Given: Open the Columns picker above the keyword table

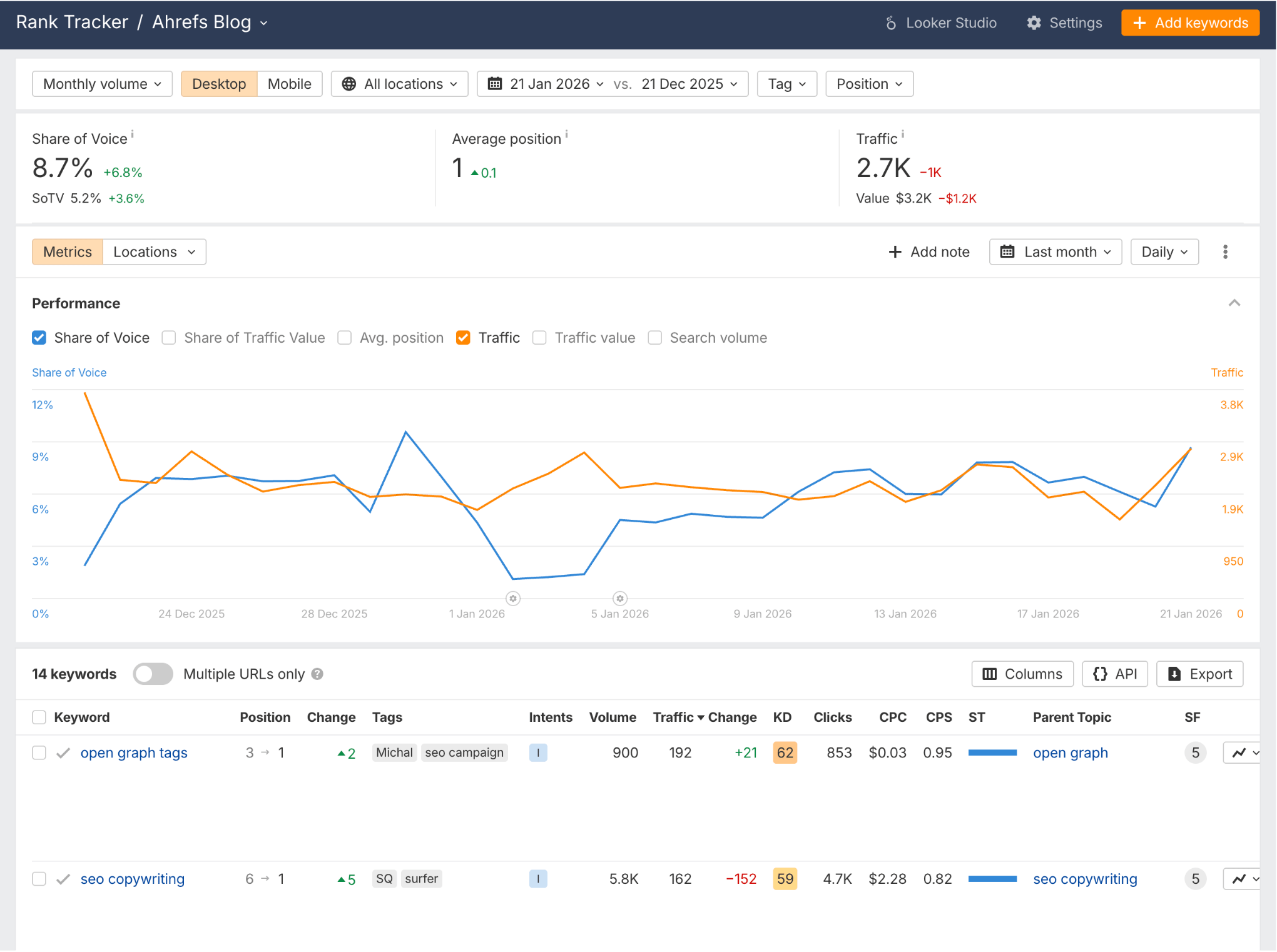Looking at the screenshot, I should [x=1022, y=674].
